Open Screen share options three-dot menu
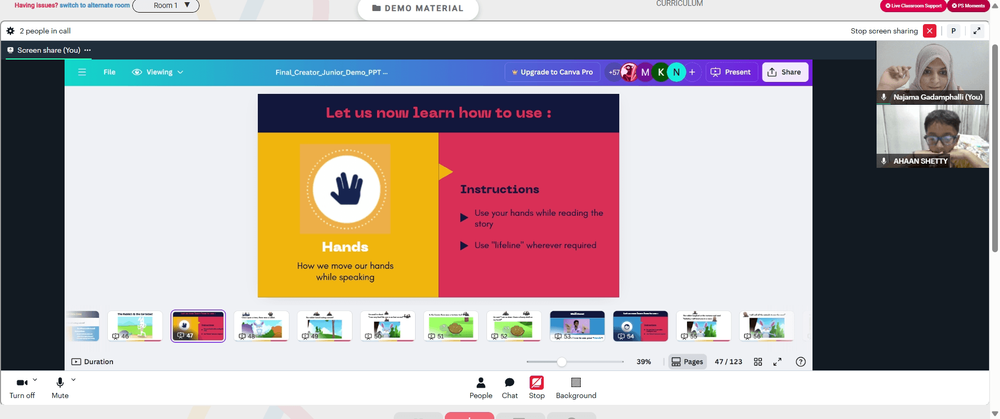 pos(87,50)
